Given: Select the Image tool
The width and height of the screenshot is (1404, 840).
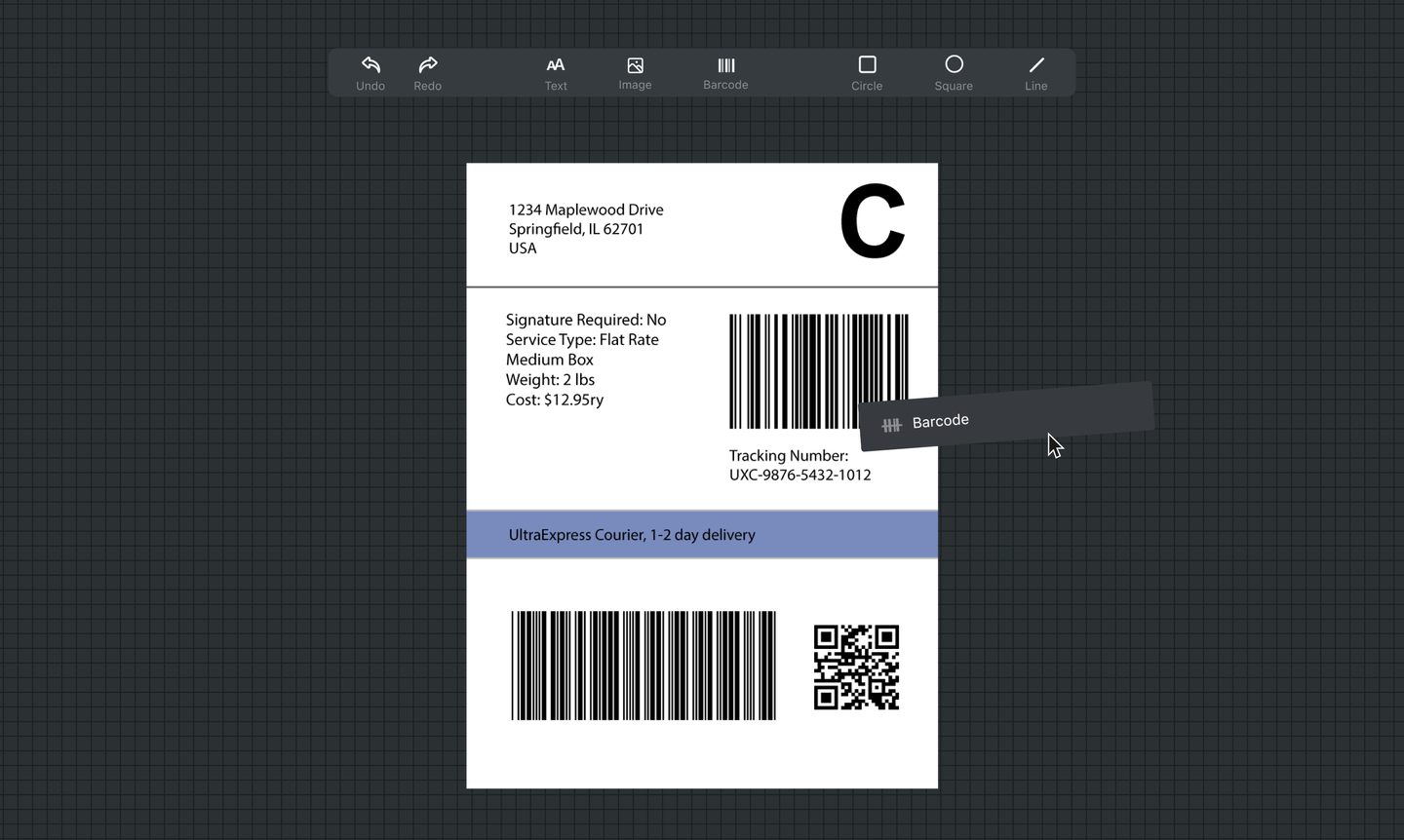Looking at the screenshot, I should [x=635, y=73].
